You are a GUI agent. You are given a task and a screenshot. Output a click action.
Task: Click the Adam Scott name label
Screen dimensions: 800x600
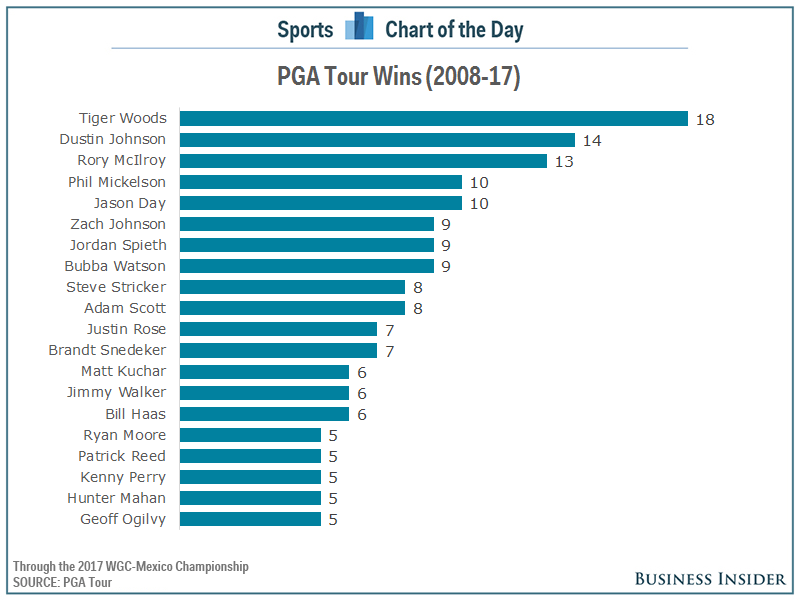tap(125, 308)
